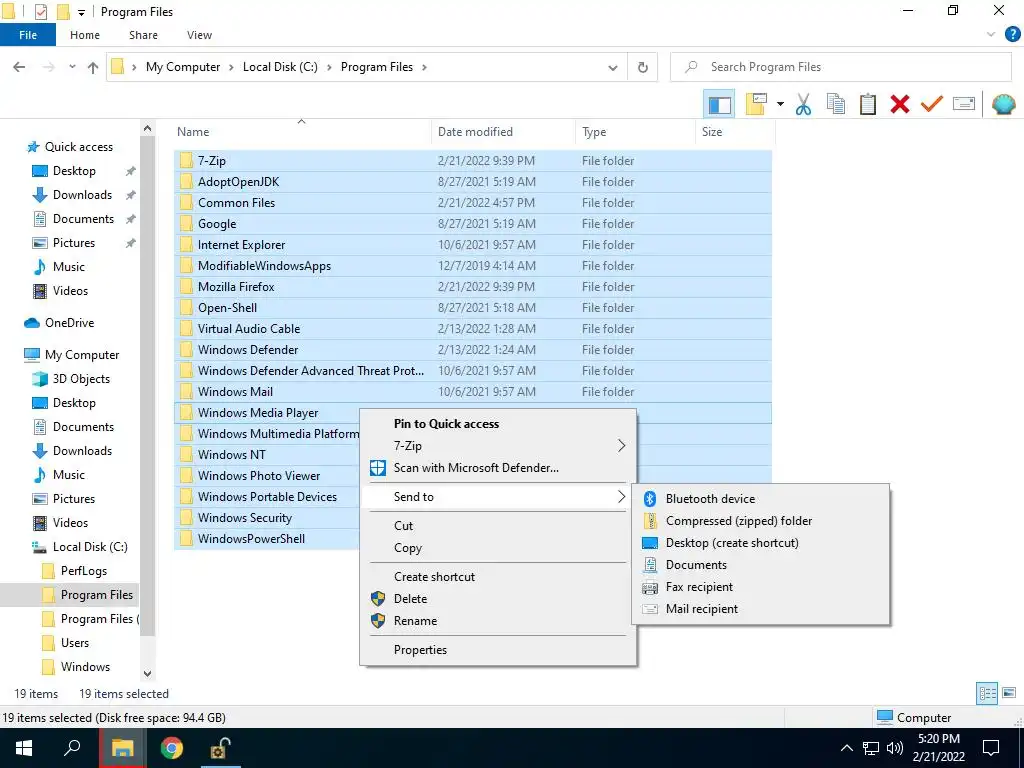Click the Back navigation arrow
Image resolution: width=1024 pixels, height=768 pixels.
point(20,67)
